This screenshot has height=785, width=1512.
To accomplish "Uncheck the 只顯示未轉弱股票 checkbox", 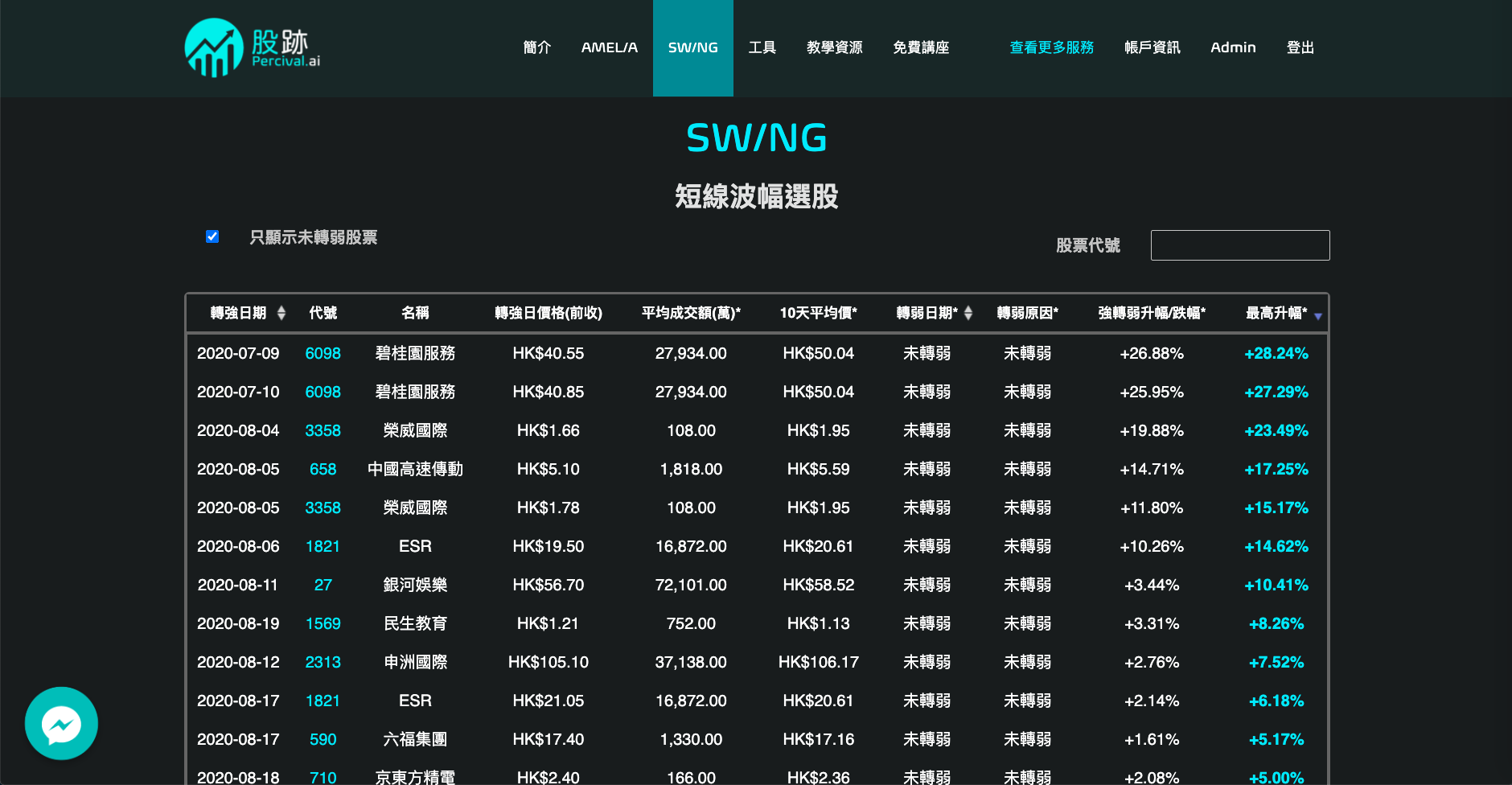I will pyautogui.click(x=212, y=236).
